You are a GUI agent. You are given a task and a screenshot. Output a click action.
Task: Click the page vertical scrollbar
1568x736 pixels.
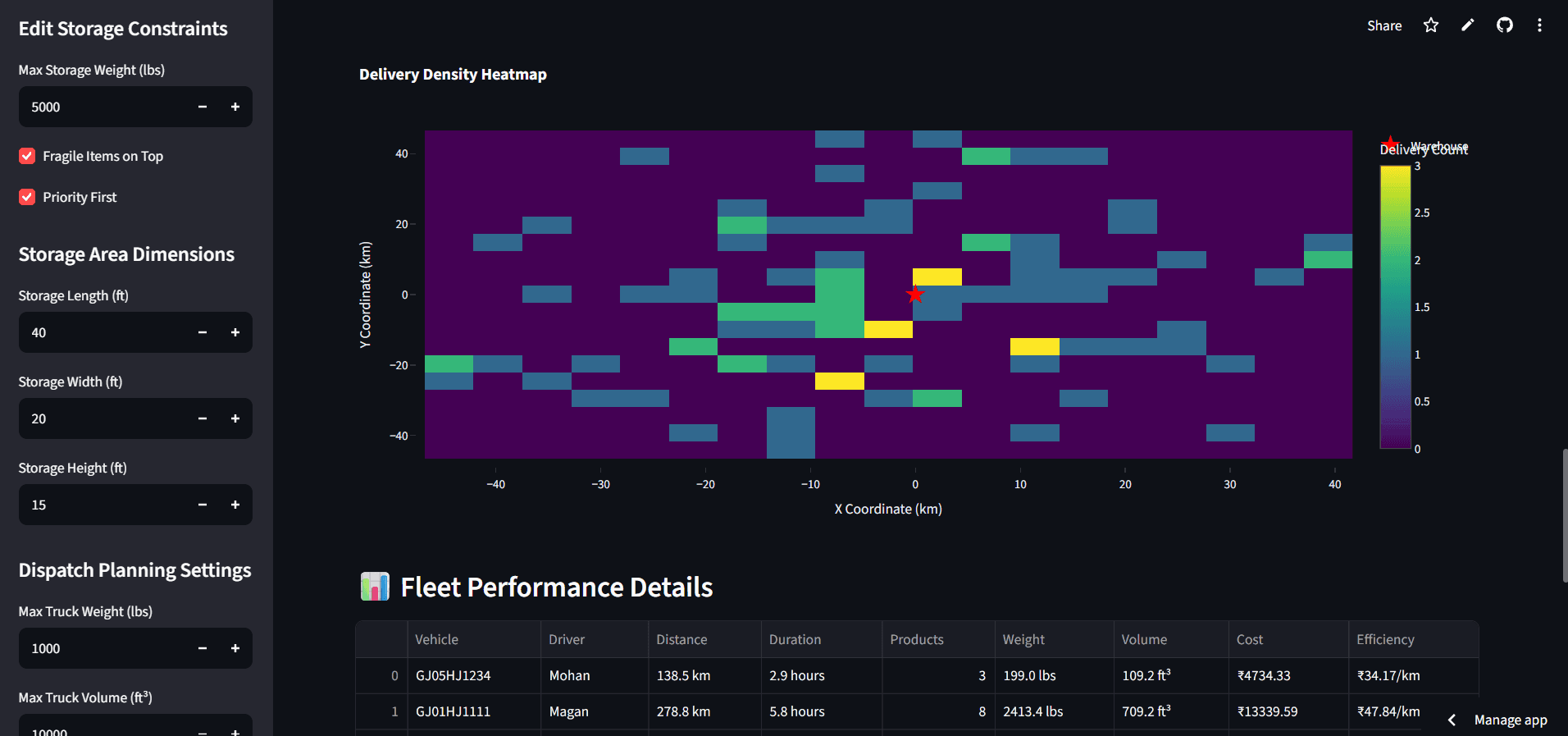point(1564,515)
